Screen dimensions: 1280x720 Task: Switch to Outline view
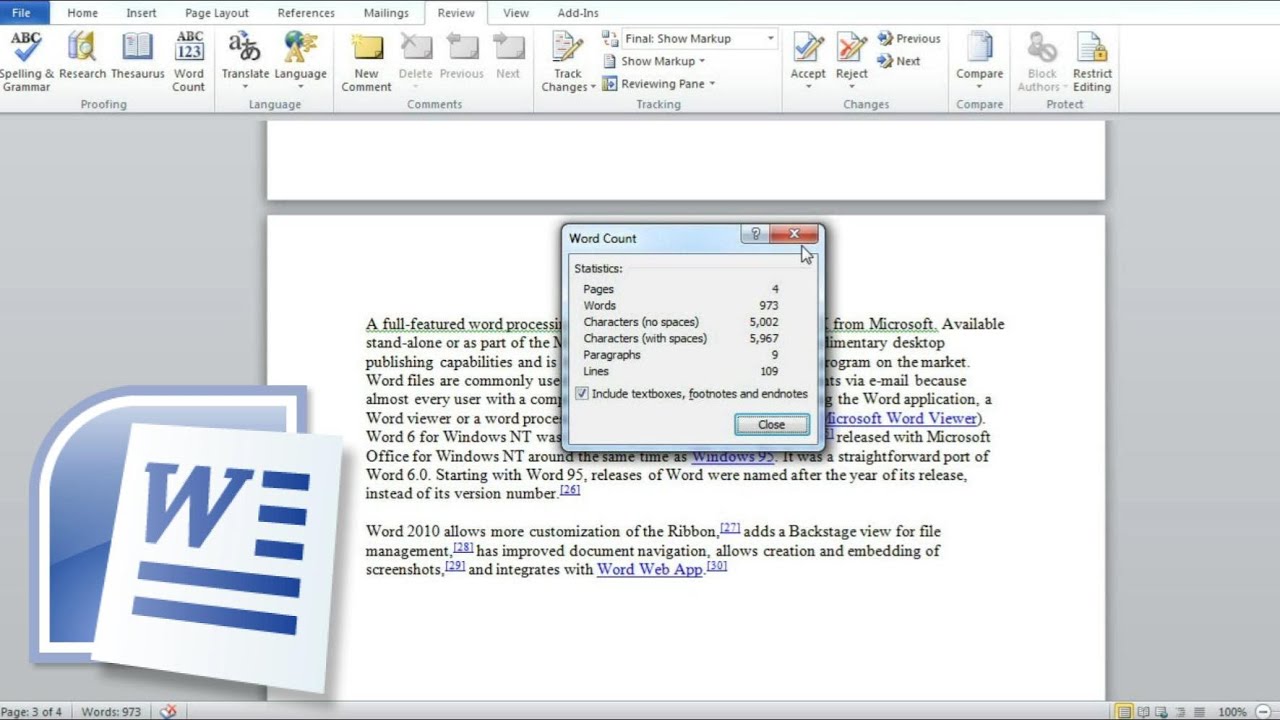point(1181,712)
